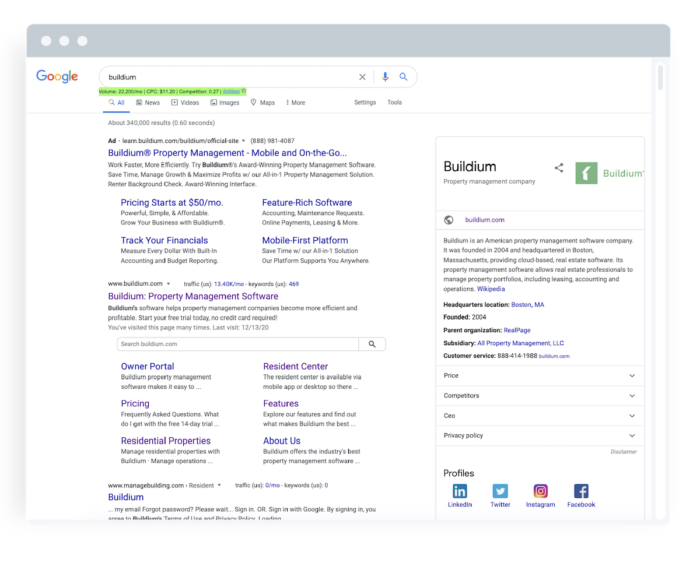Switch to the News tab
Screen dimensions: 700x566
click(148, 103)
